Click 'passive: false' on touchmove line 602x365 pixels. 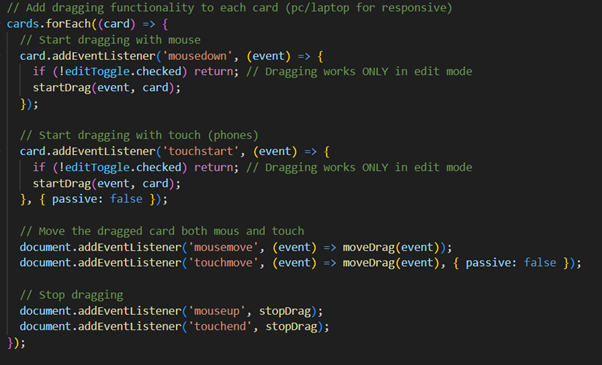(x=511, y=263)
